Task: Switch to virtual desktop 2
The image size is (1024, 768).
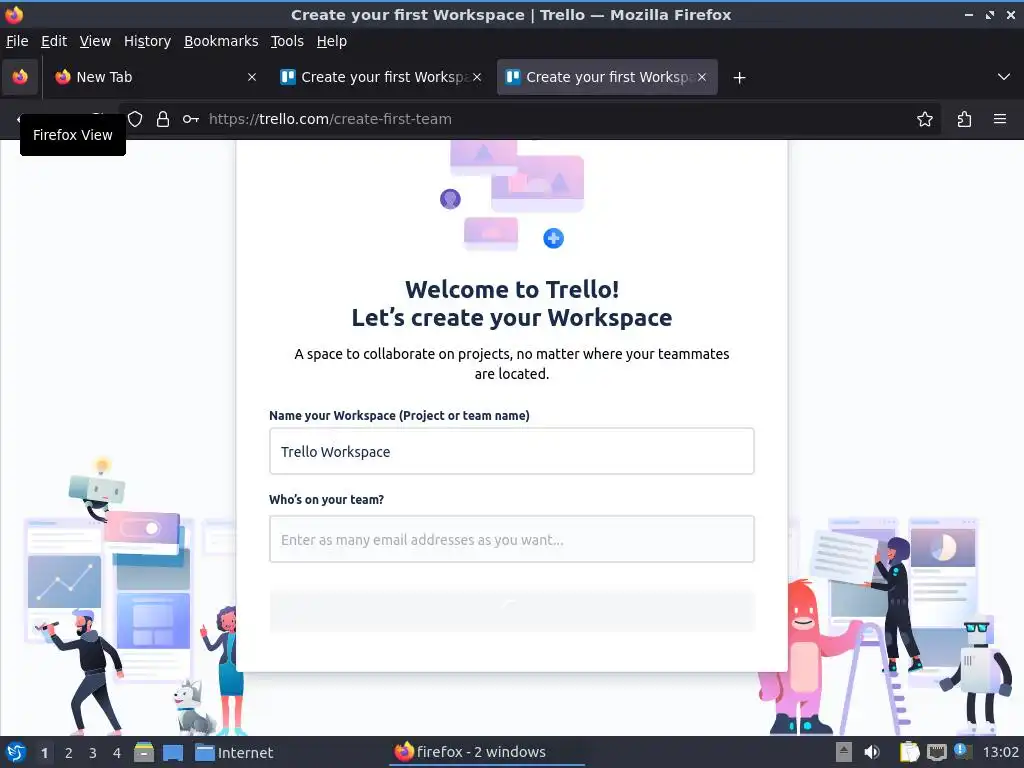Action: tap(69, 753)
